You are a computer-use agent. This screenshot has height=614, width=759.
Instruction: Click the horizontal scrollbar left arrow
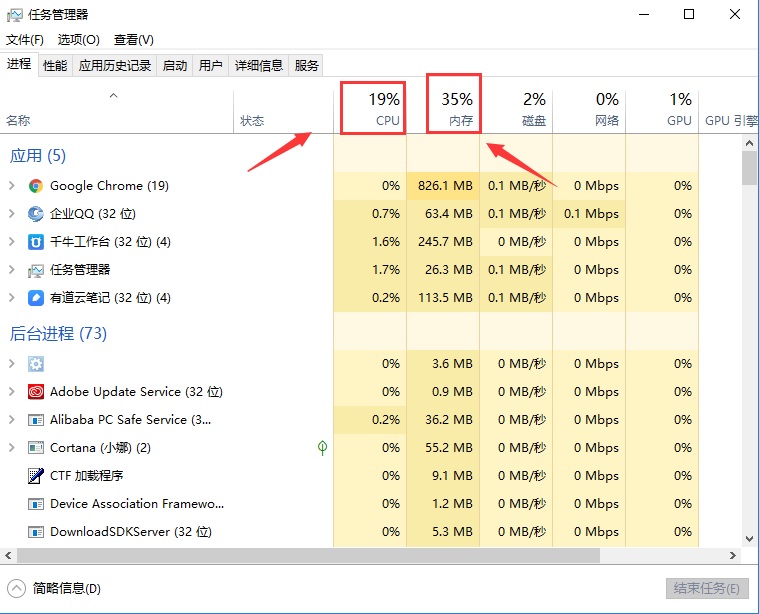[x=8, y=555]
